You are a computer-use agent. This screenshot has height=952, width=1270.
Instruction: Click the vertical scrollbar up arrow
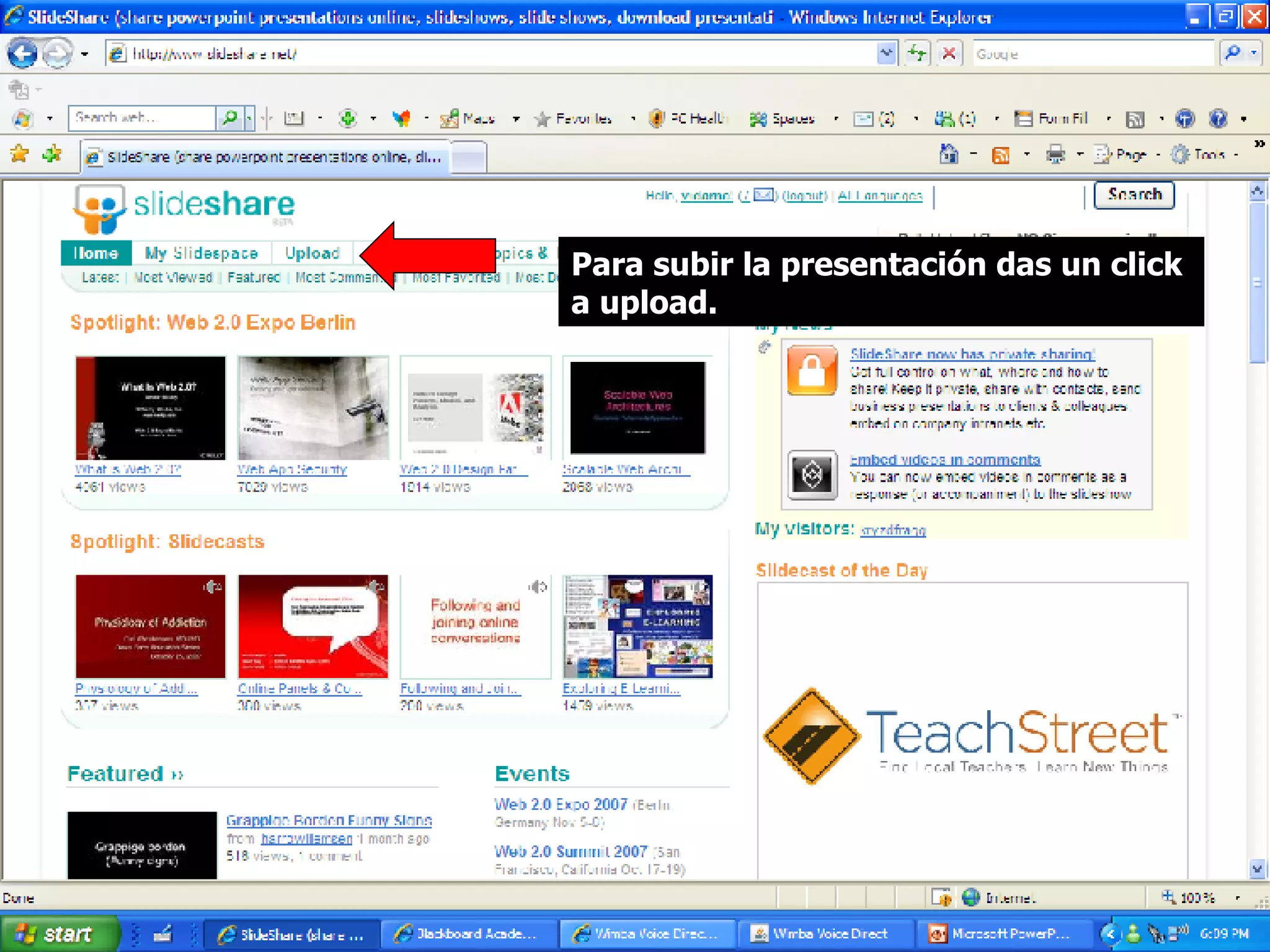click(1257, 192)
